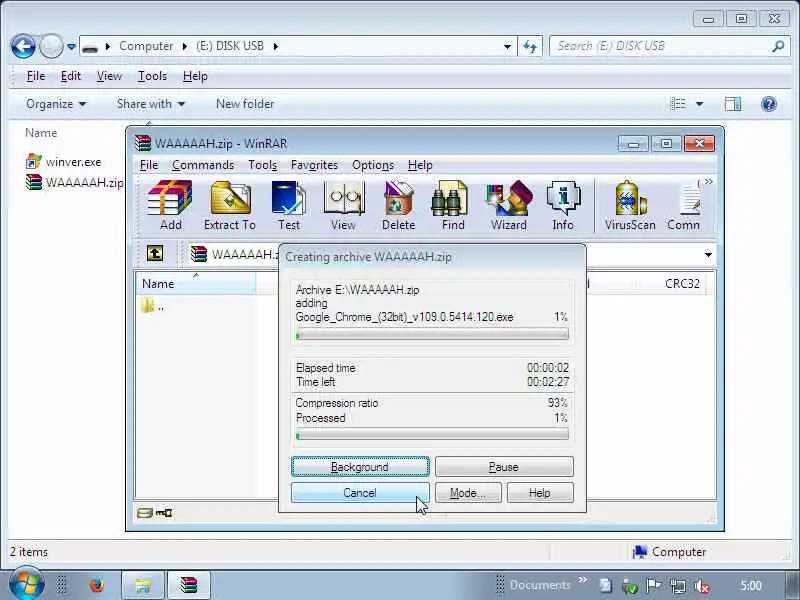The image size is (800, 600).
Task: Click New folder in Explorer toolbar
Action: pyautogui.click(x=245, y=104)
